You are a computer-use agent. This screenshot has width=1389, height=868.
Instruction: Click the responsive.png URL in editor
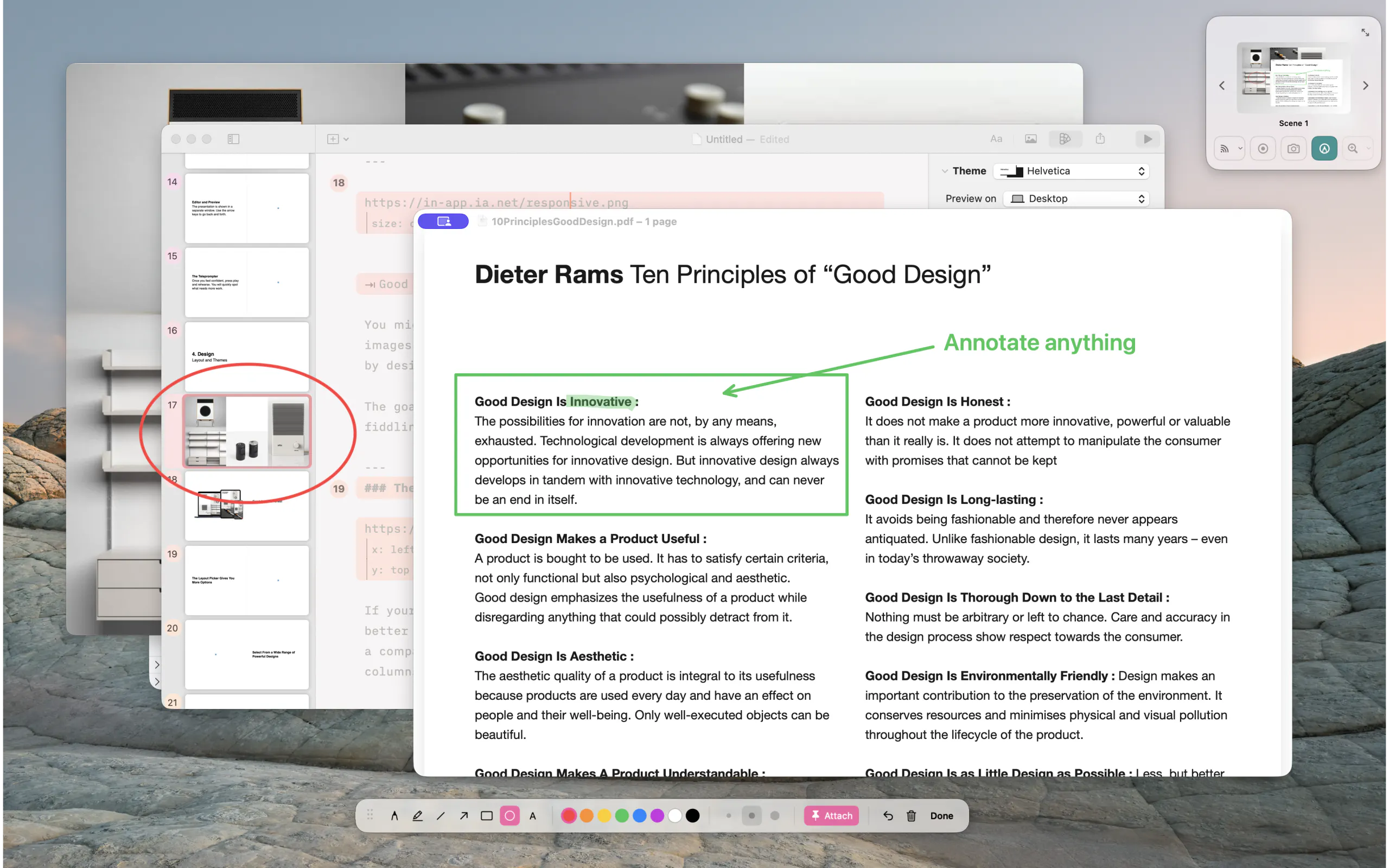click(x=496, y=203)
